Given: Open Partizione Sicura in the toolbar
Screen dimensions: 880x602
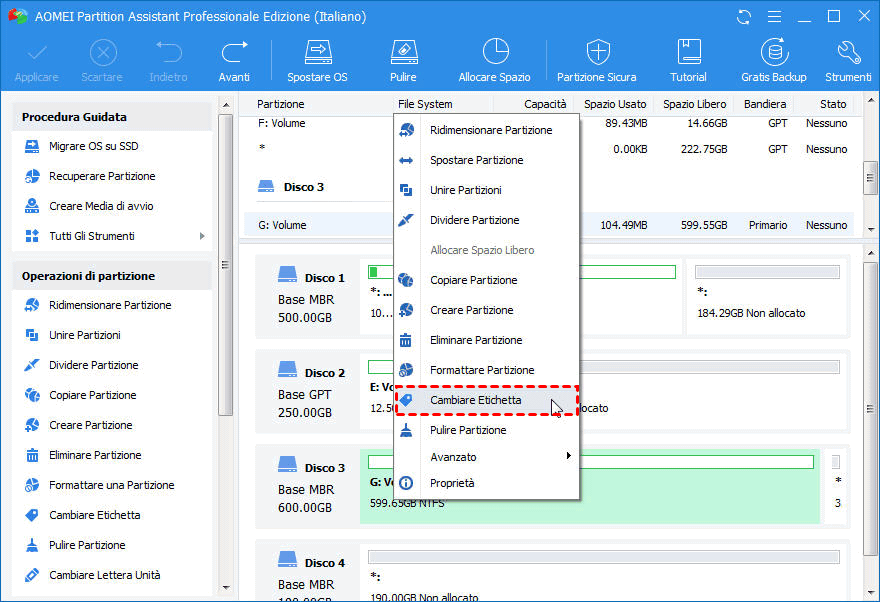Looking at the screenshot, I should pos(597,61).
